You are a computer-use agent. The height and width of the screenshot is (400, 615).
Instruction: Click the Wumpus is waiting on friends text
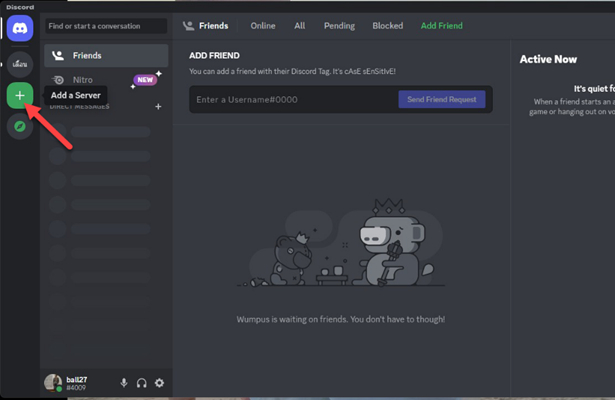pos(340,319)
